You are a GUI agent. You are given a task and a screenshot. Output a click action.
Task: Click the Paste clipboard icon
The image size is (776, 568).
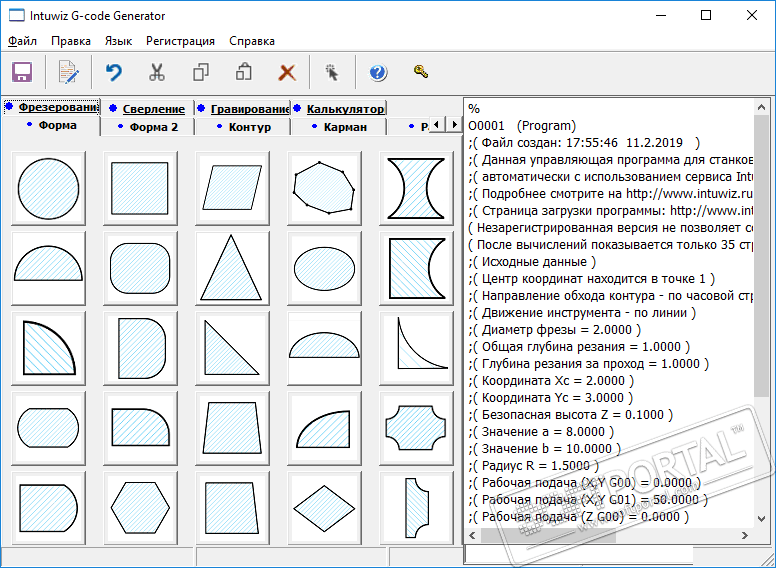(243, 73)
